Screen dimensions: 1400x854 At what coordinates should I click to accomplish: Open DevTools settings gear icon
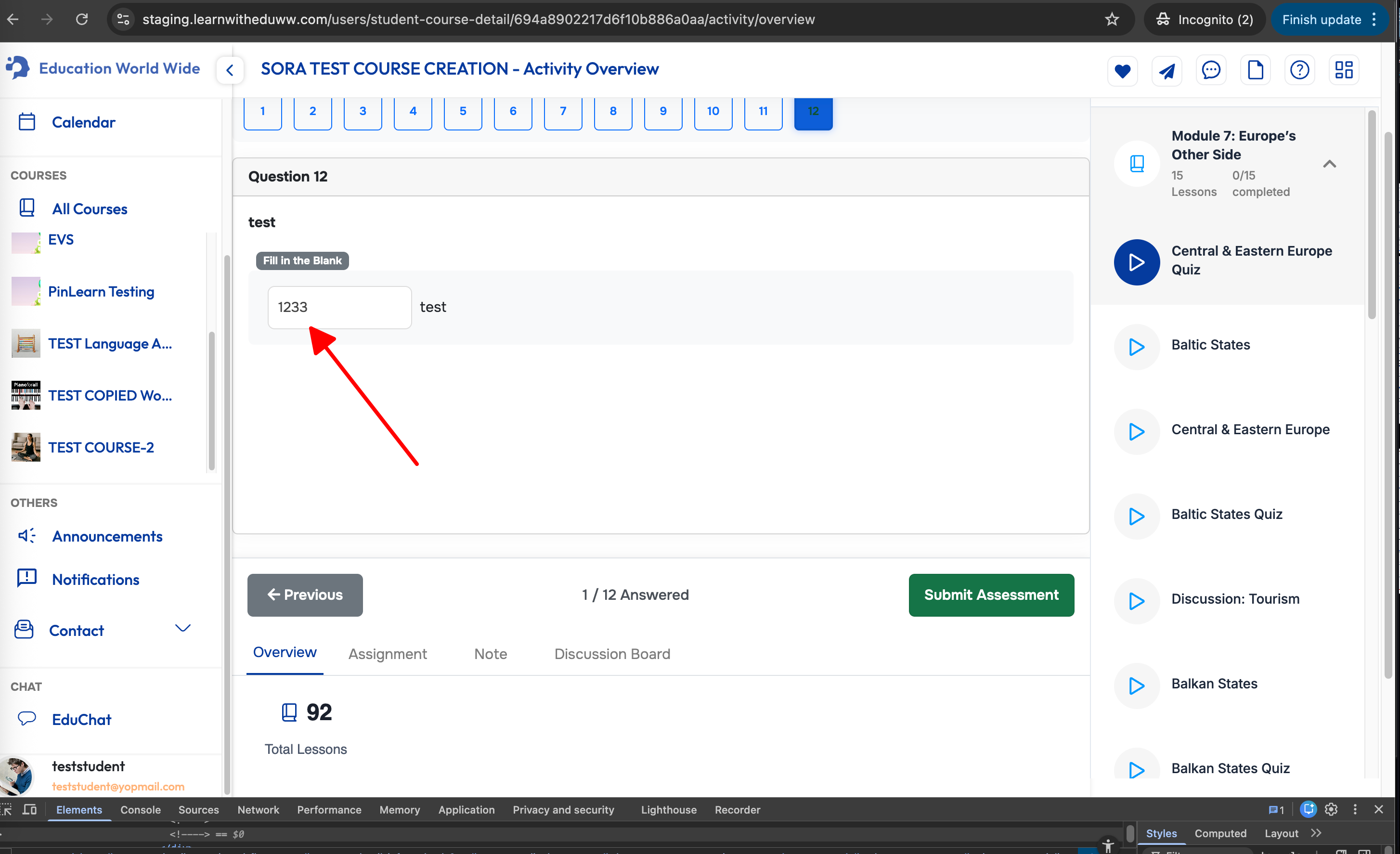(1331, 809)
